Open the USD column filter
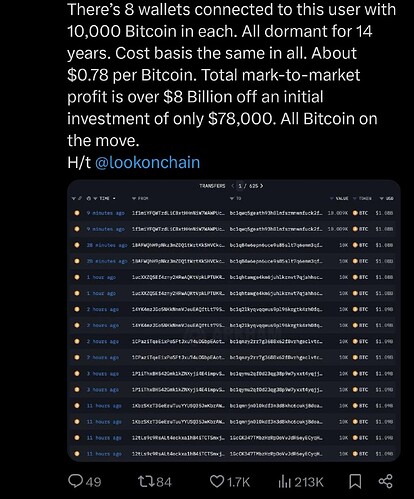The width and height of the screenshot is (414, 499). click(386, 198)
